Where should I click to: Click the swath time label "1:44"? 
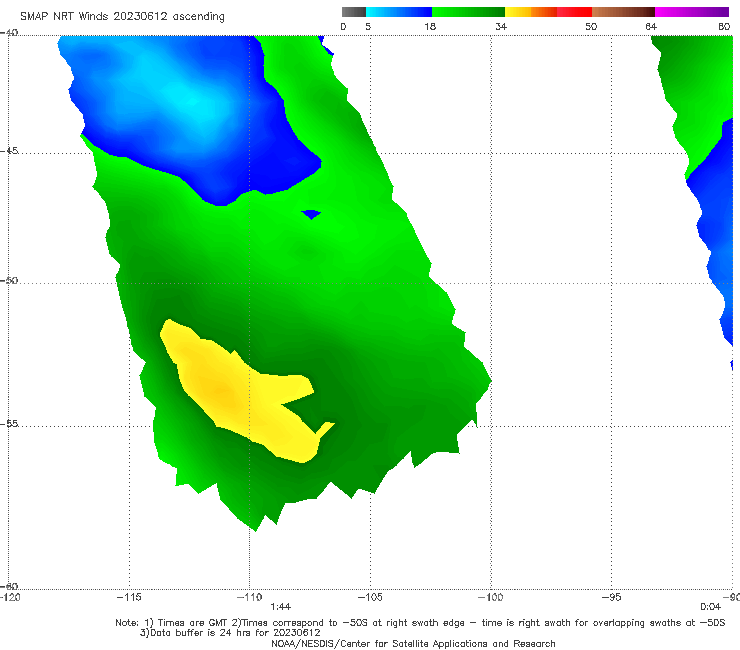click(x=280, y=607)
